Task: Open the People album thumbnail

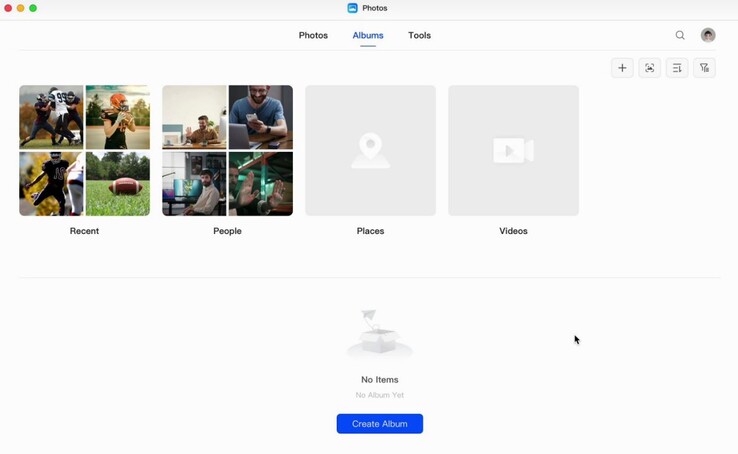Action: [x=227, y=151]
